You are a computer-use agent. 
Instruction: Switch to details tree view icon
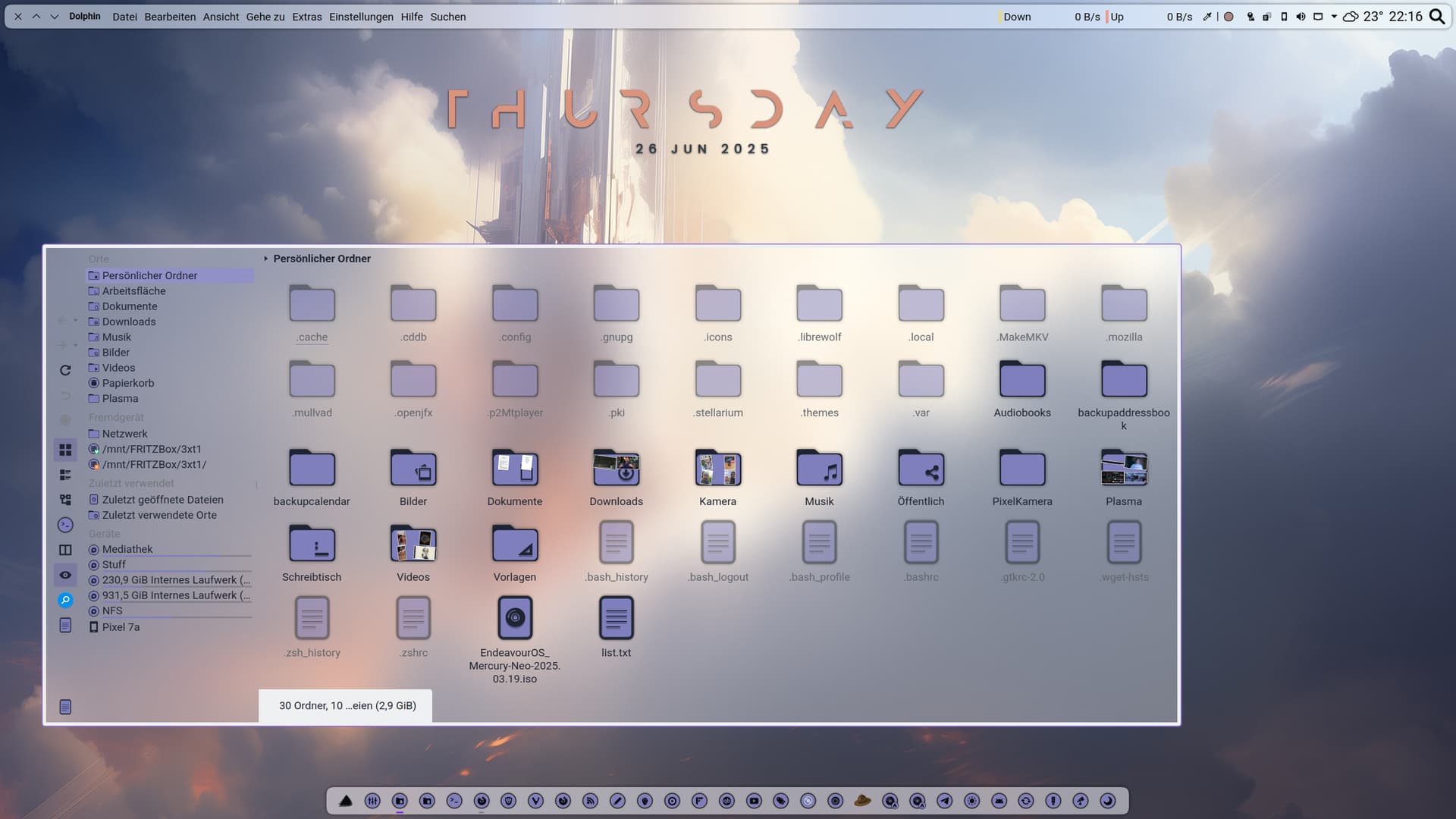(x=65, y=500)
